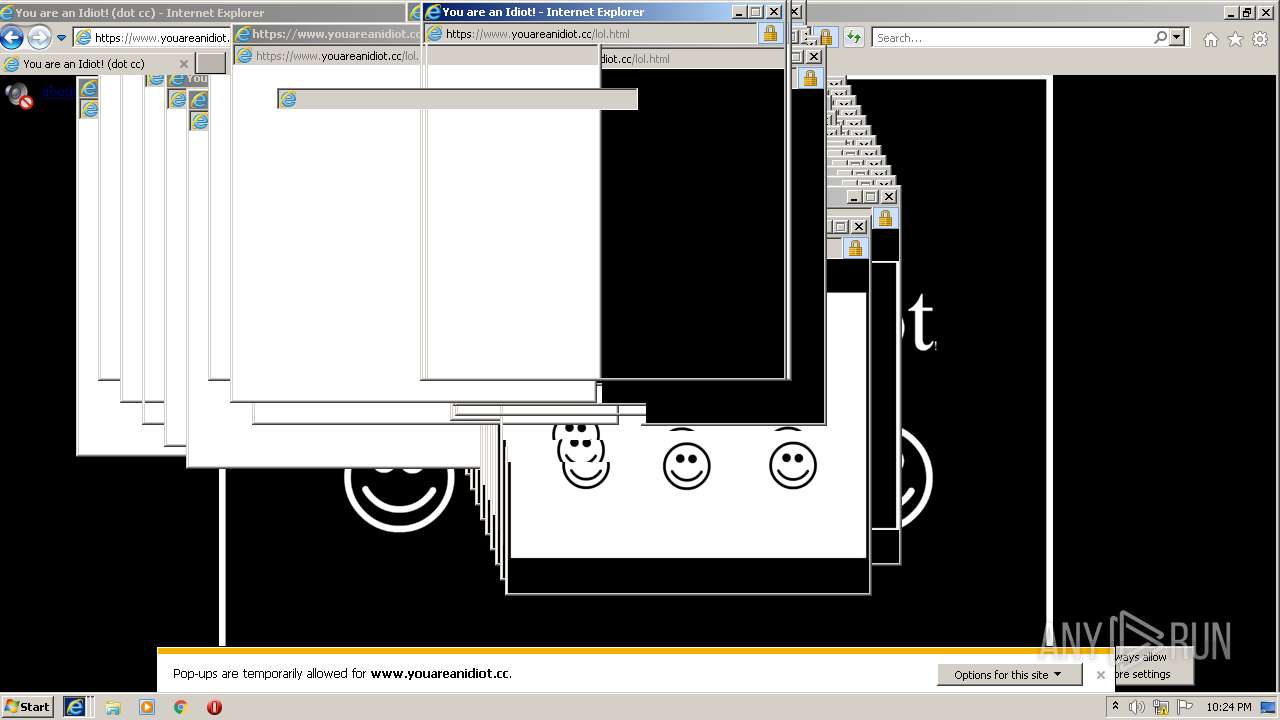Open a new tab in main window
The image size is (1280, 720).
(211, 64)
